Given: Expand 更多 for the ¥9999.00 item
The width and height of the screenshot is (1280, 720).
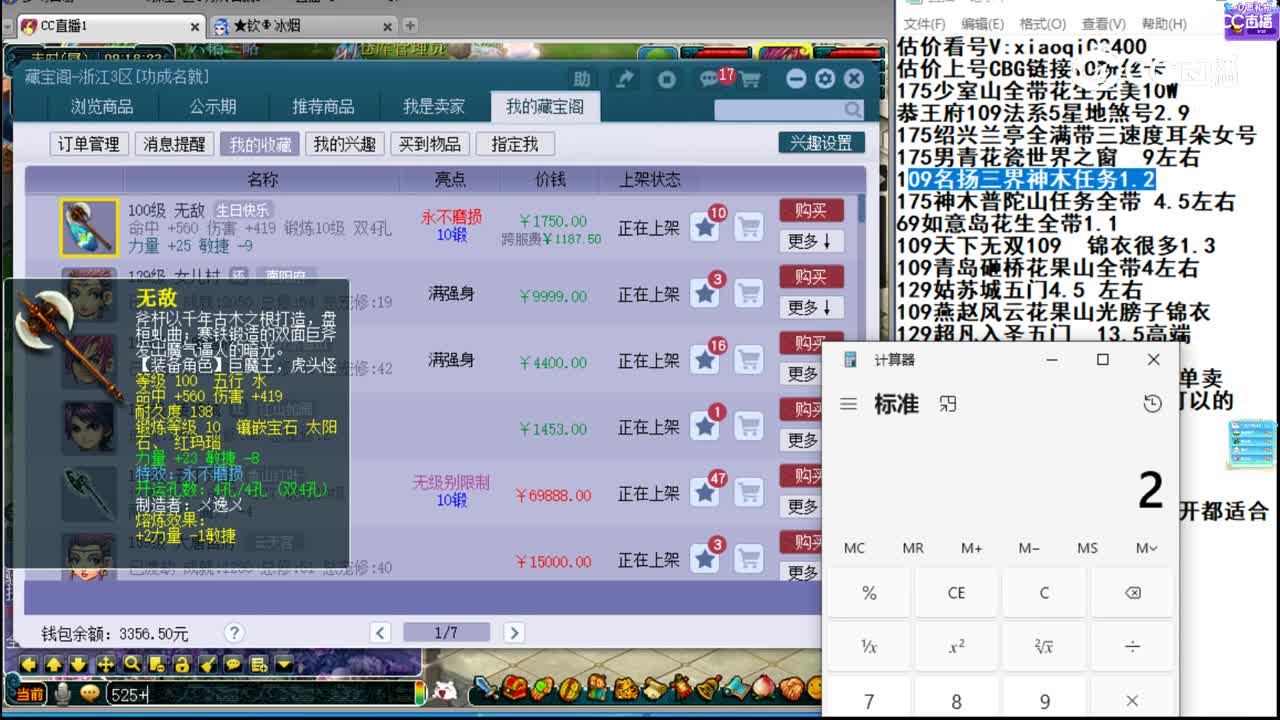Looking at the screenshot, I should (811, 307).
